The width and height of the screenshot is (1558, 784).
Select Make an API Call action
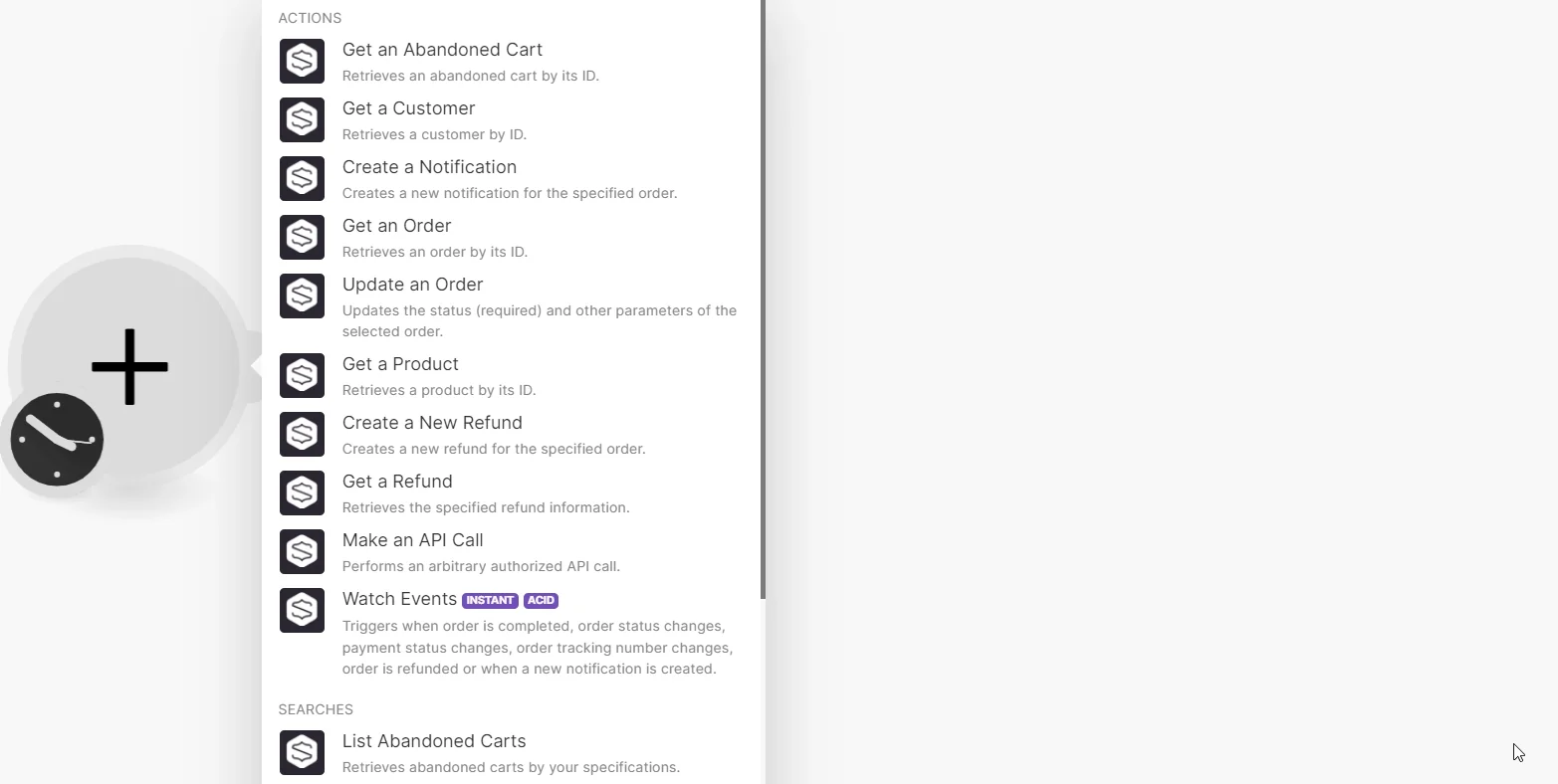(513, 552)
